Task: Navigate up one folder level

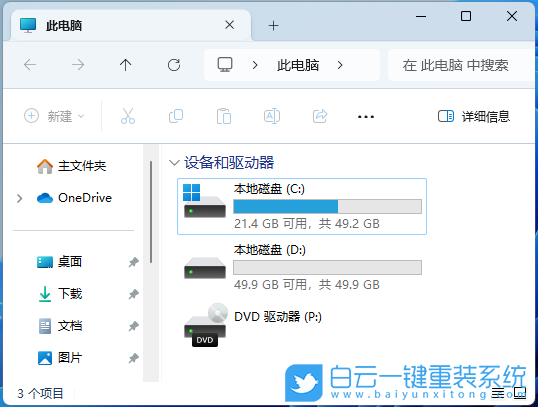Action: (x=126, y=65)
